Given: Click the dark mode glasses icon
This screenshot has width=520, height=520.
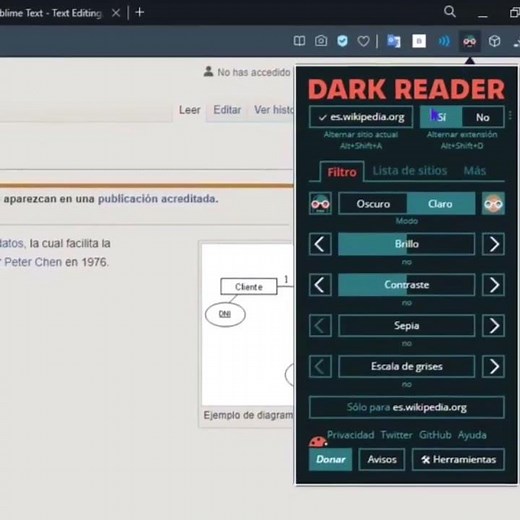Looking at the screenshot, I should [x=320, y=203].
